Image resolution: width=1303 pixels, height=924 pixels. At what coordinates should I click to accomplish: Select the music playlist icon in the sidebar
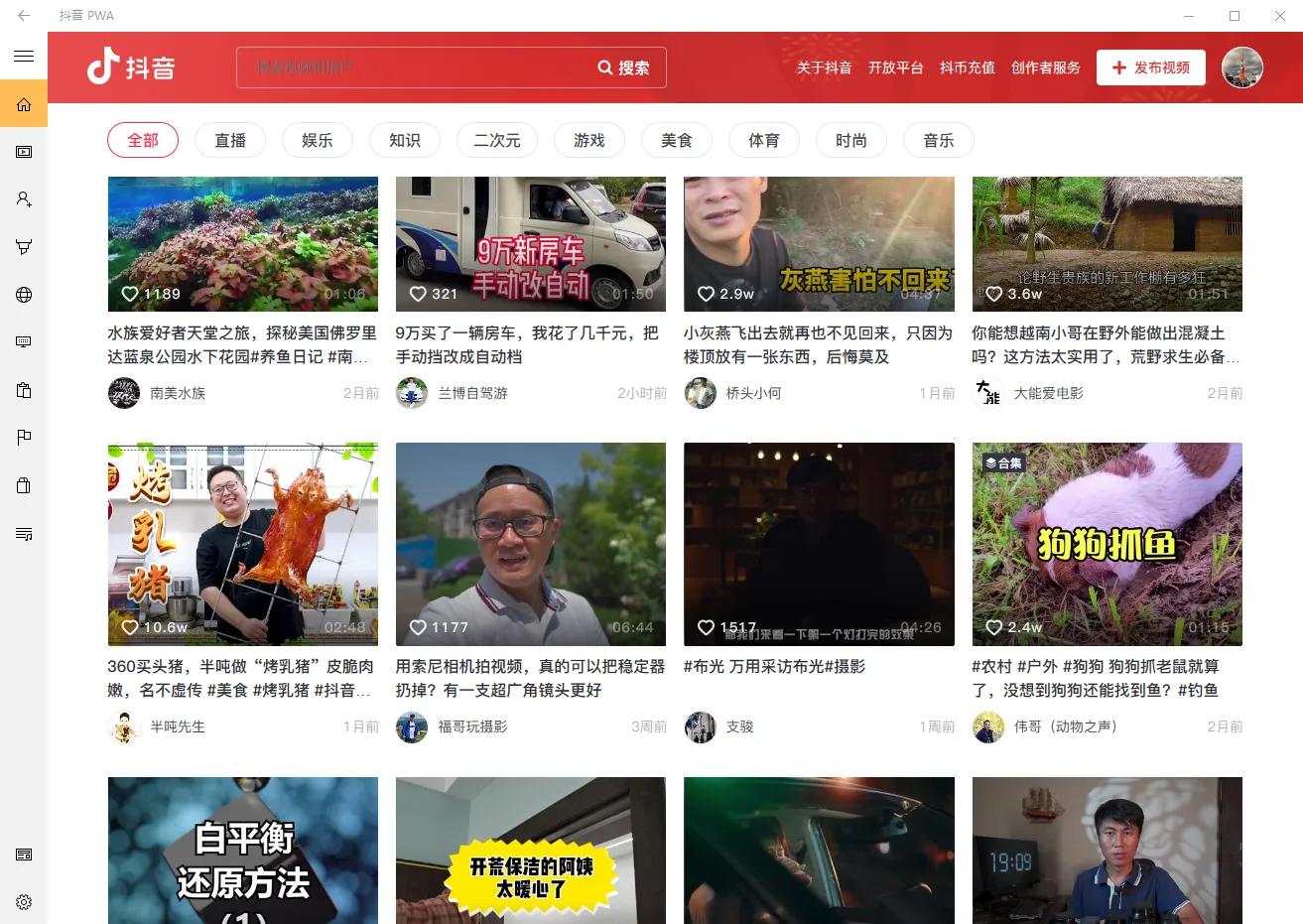pyautogui.click(x=23, y=534)
